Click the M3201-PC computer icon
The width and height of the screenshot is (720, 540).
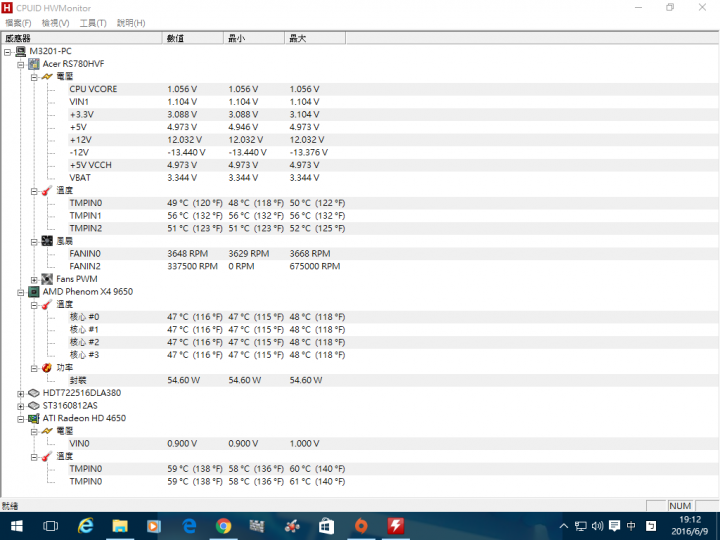click(20, 51)
